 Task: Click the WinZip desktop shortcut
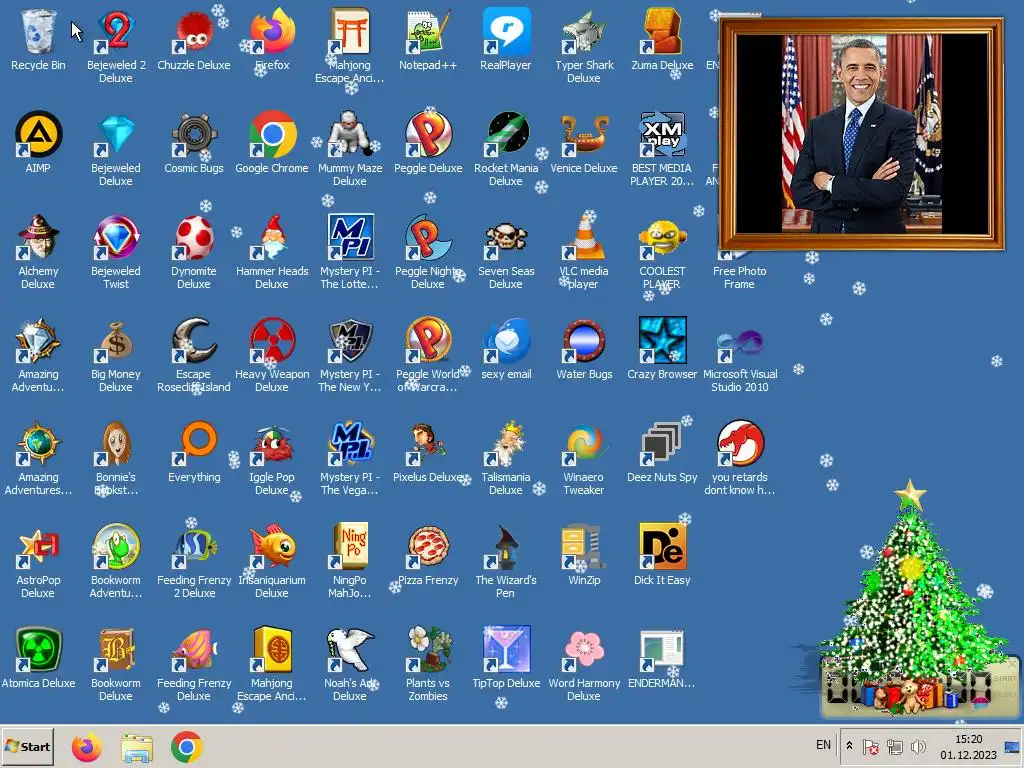point(584,546)
